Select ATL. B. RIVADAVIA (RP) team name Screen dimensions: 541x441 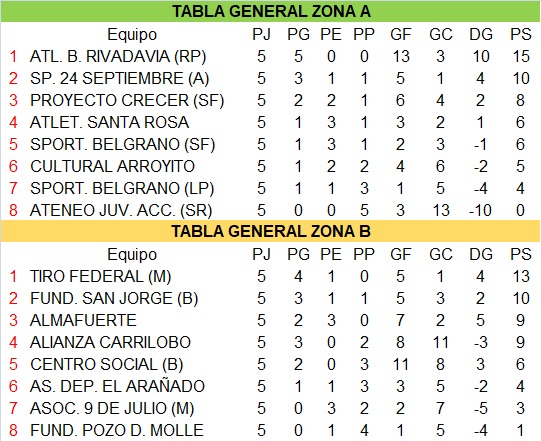click(118, 57)
